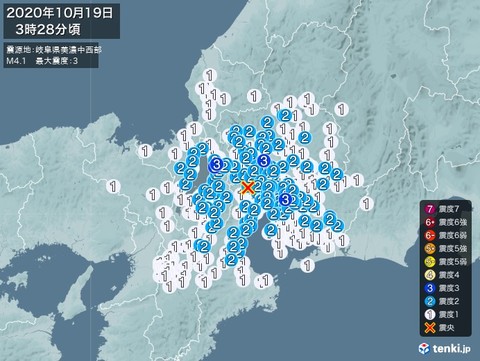Click the 震度5弱 yellow legend icon

(x=430, y=262)
